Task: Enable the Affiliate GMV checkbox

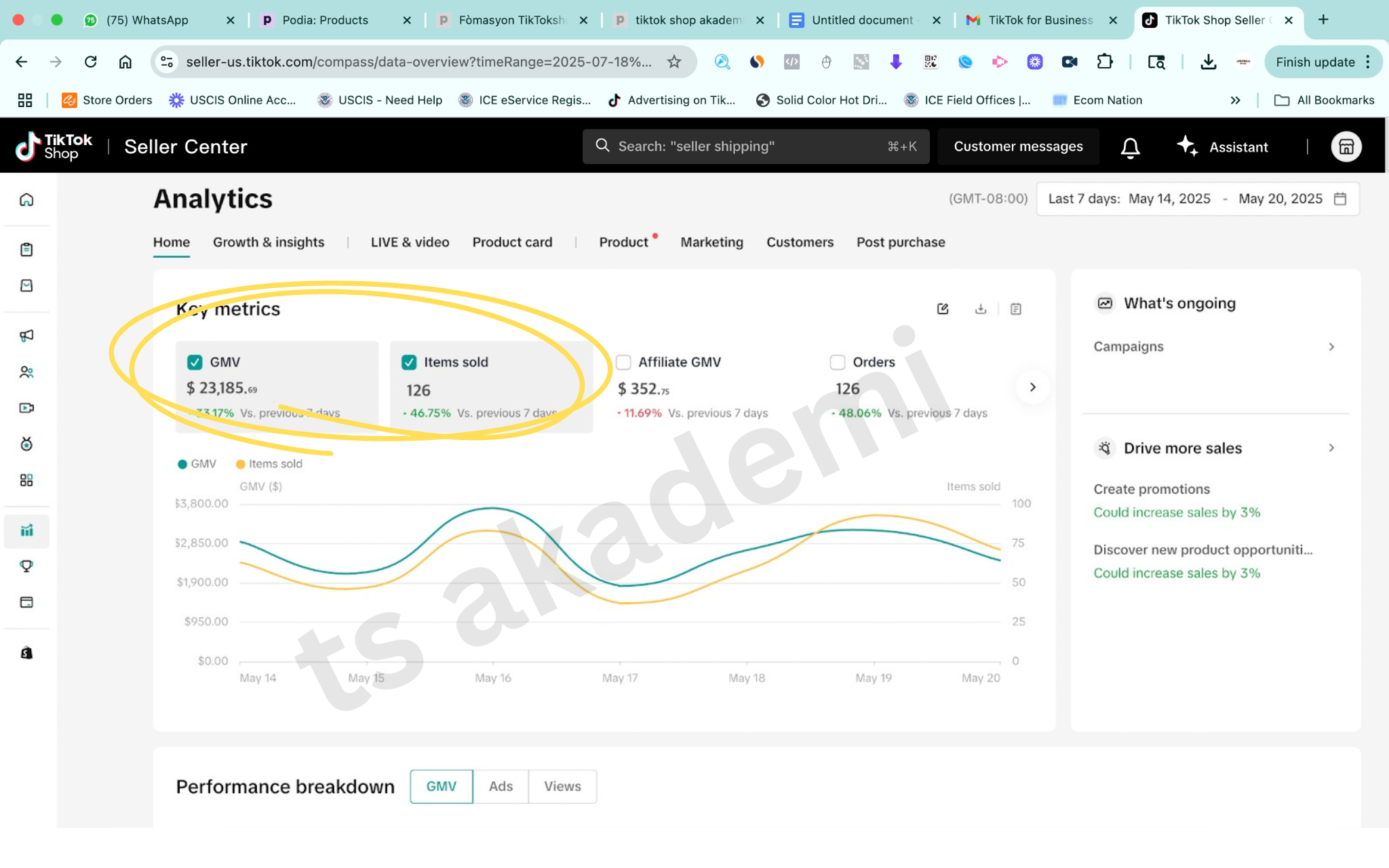Action: [x=623, y=362]
